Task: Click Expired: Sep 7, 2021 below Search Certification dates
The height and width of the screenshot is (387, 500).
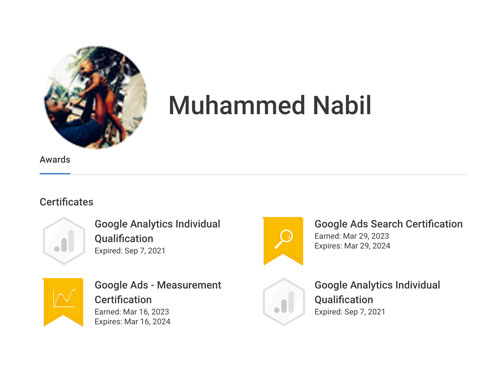Action: 350,312
